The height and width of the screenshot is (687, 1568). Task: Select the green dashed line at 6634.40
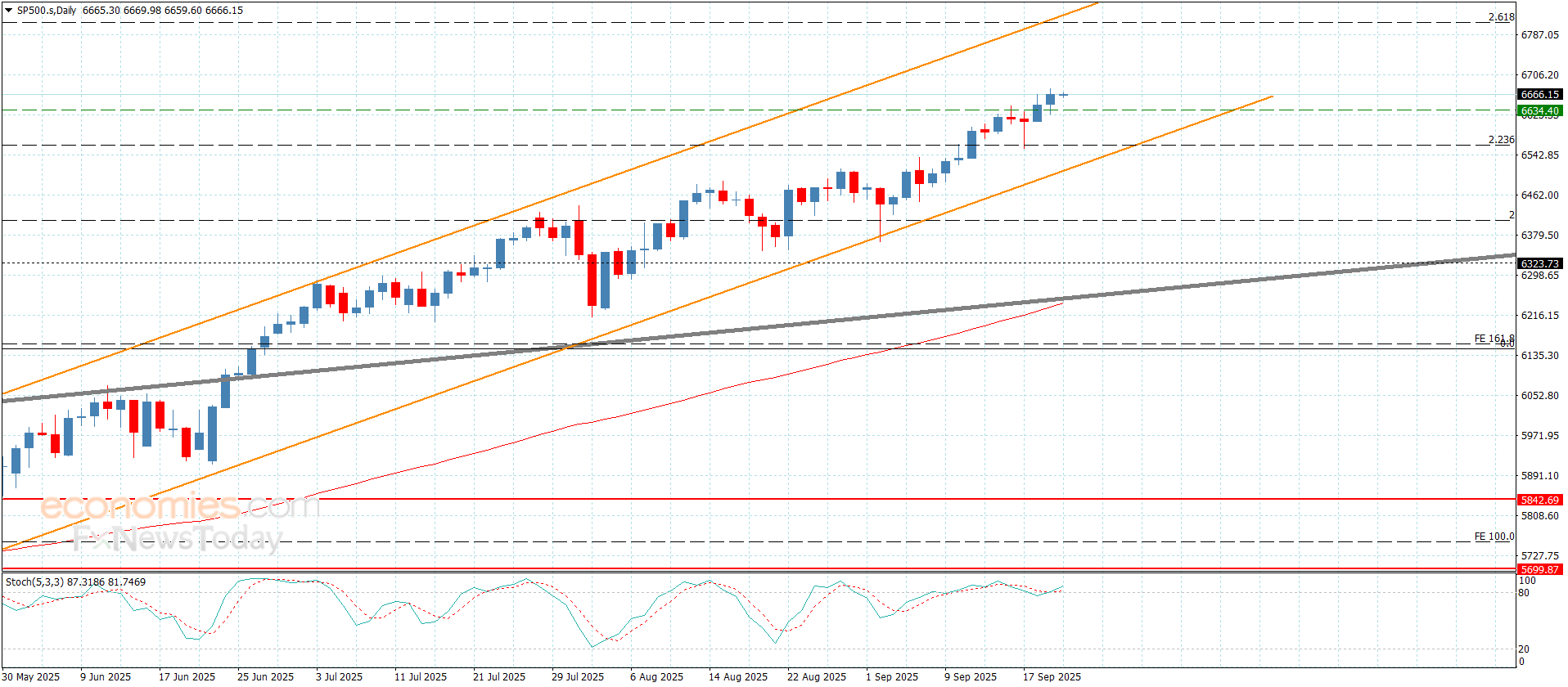pyautogui.click(x=758, y=110)
